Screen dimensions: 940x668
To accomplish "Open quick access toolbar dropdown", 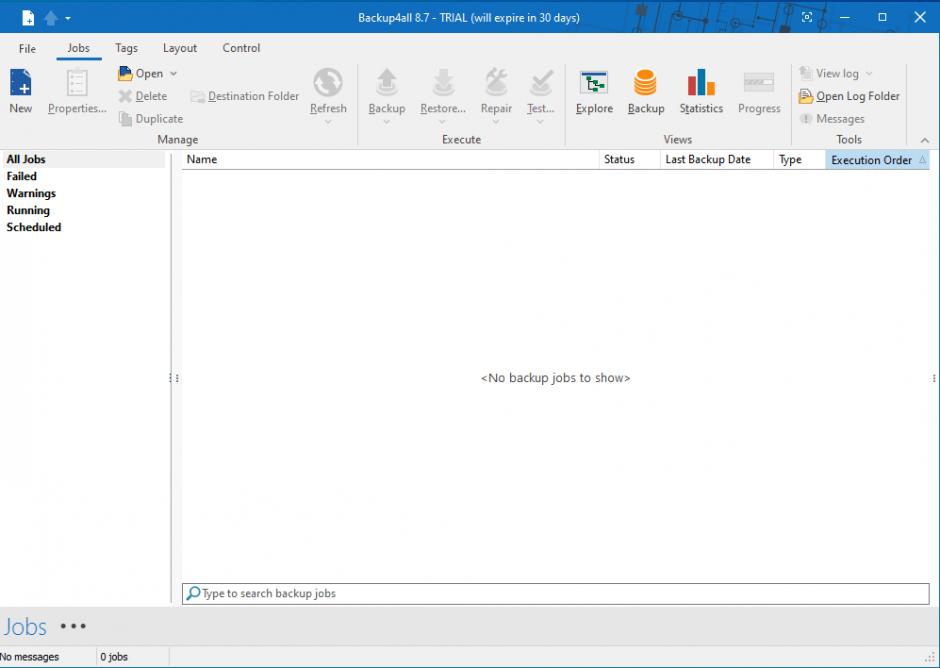I will (x=68, y=19).
